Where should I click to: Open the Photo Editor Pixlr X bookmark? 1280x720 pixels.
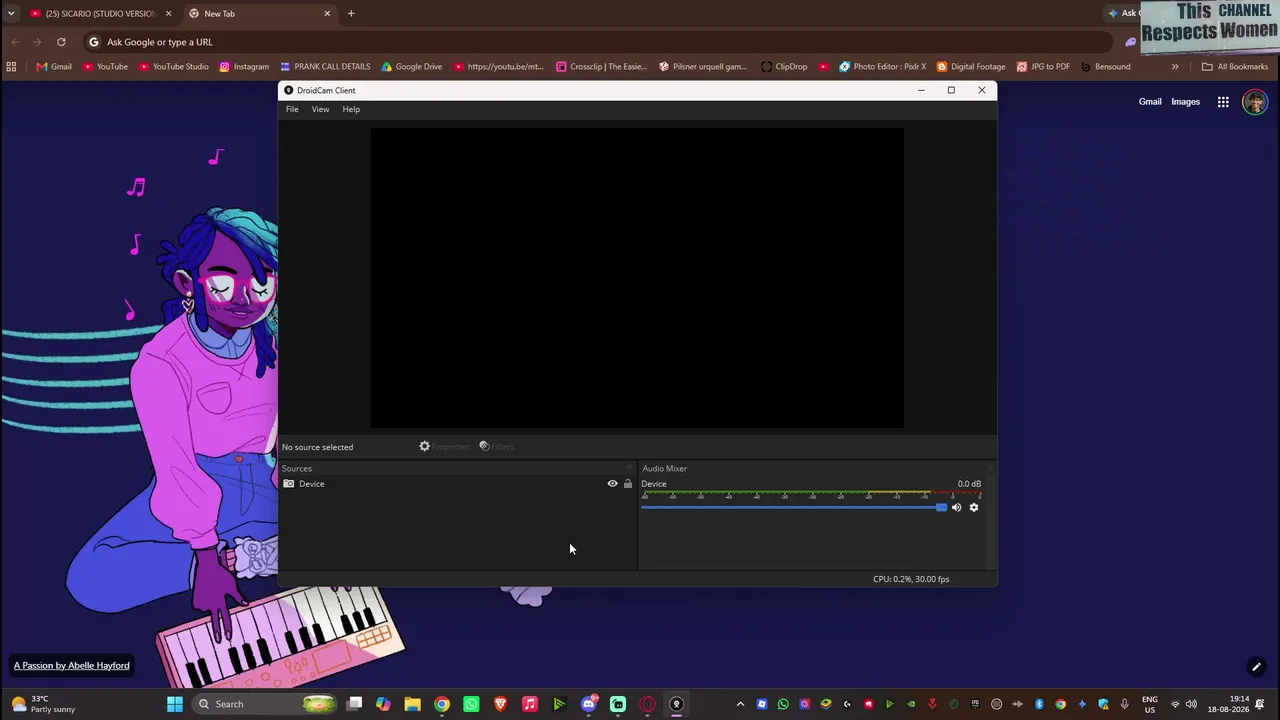point(883,67)
